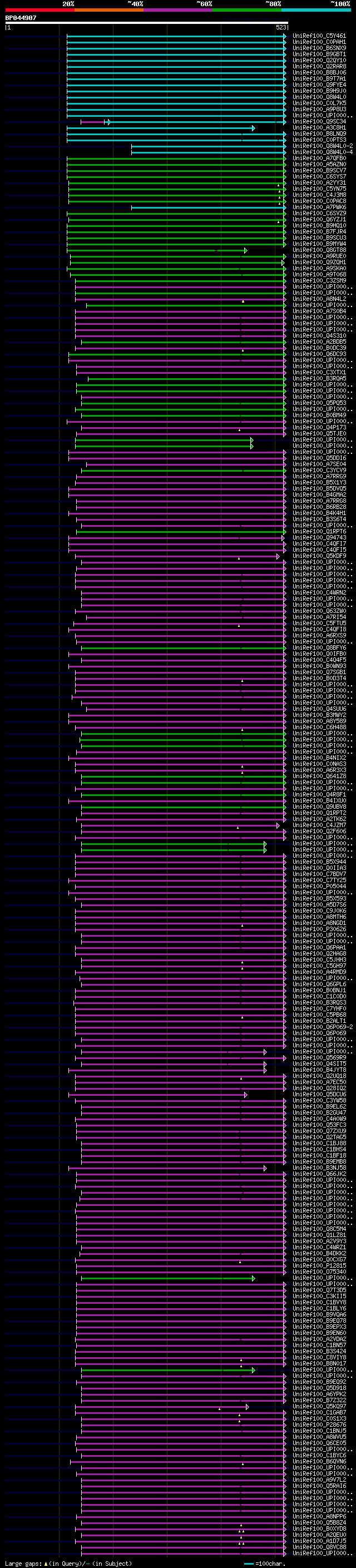Click the white query sequence ruler bar
Image resolution: width=356 pixels, height=1568 pixels.
pos(146,23)
